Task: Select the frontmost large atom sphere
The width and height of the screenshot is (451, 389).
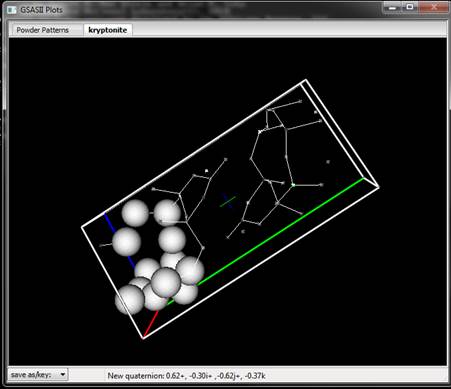Action: pos(166,282)
